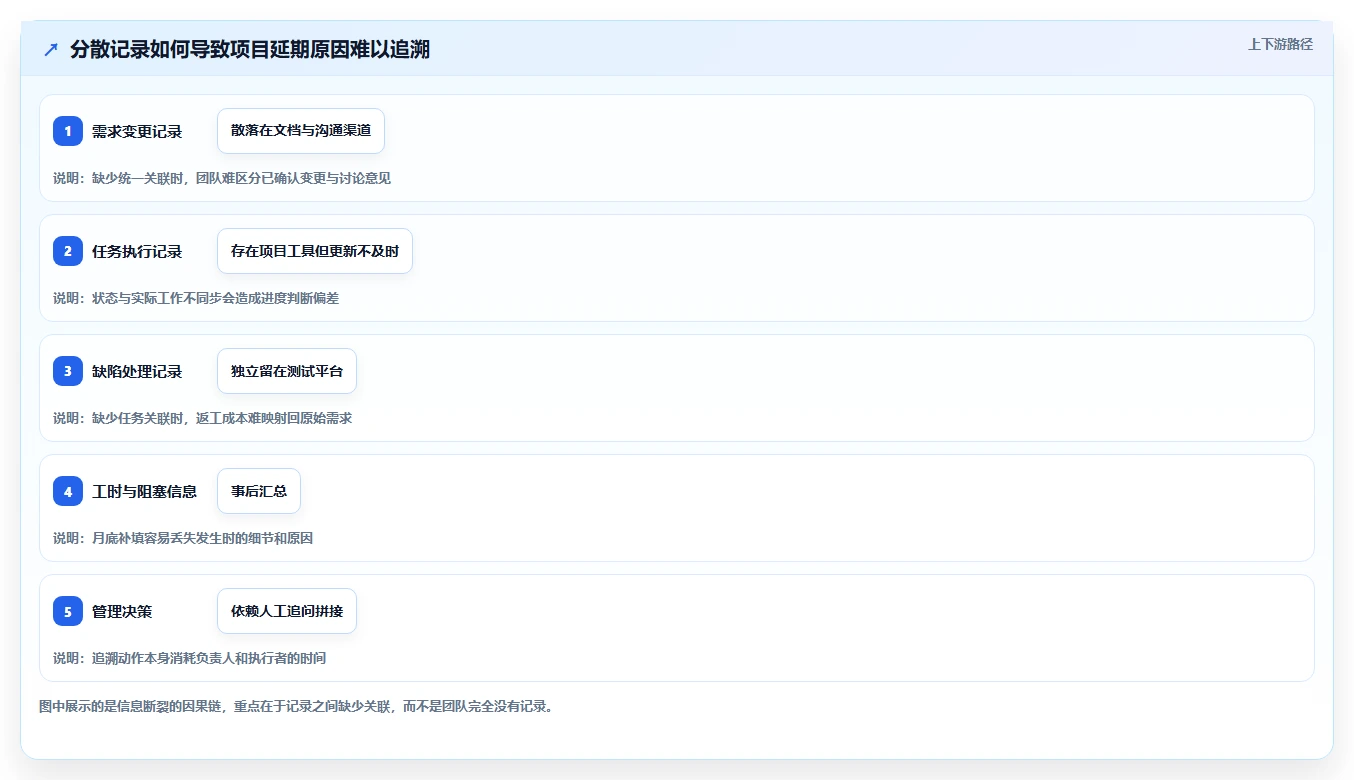The width and height of the screenshot is (1354, 780).
Task: Click the number 2 step badge
Action: pyautogui.click(x=68, y=251)
